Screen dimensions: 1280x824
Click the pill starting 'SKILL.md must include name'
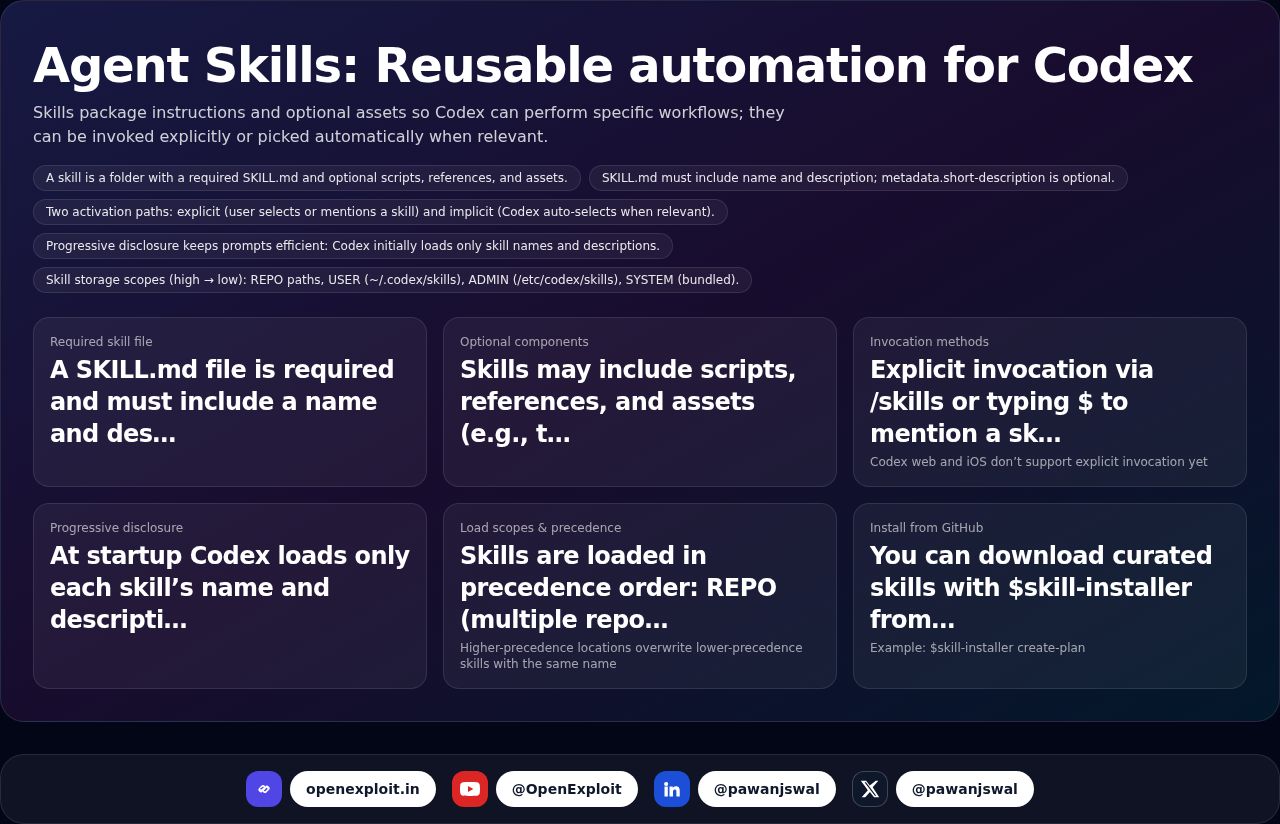click(858, 178)
